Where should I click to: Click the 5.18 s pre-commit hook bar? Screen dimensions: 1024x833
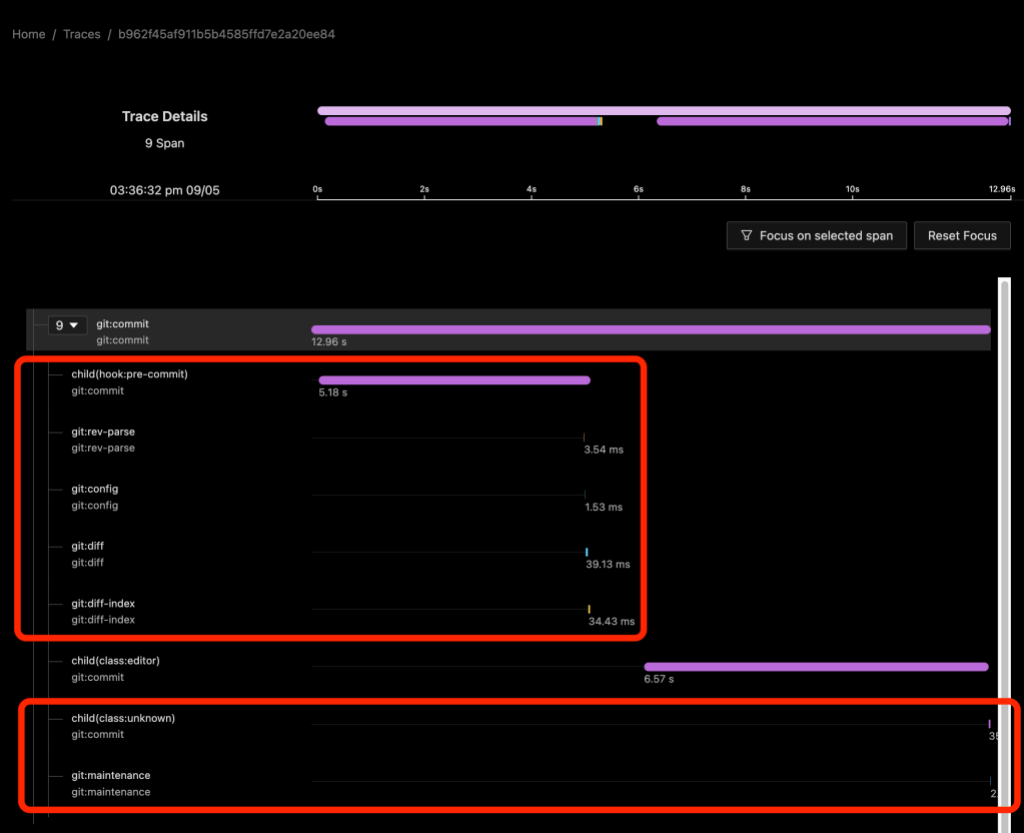click(455, 380)
